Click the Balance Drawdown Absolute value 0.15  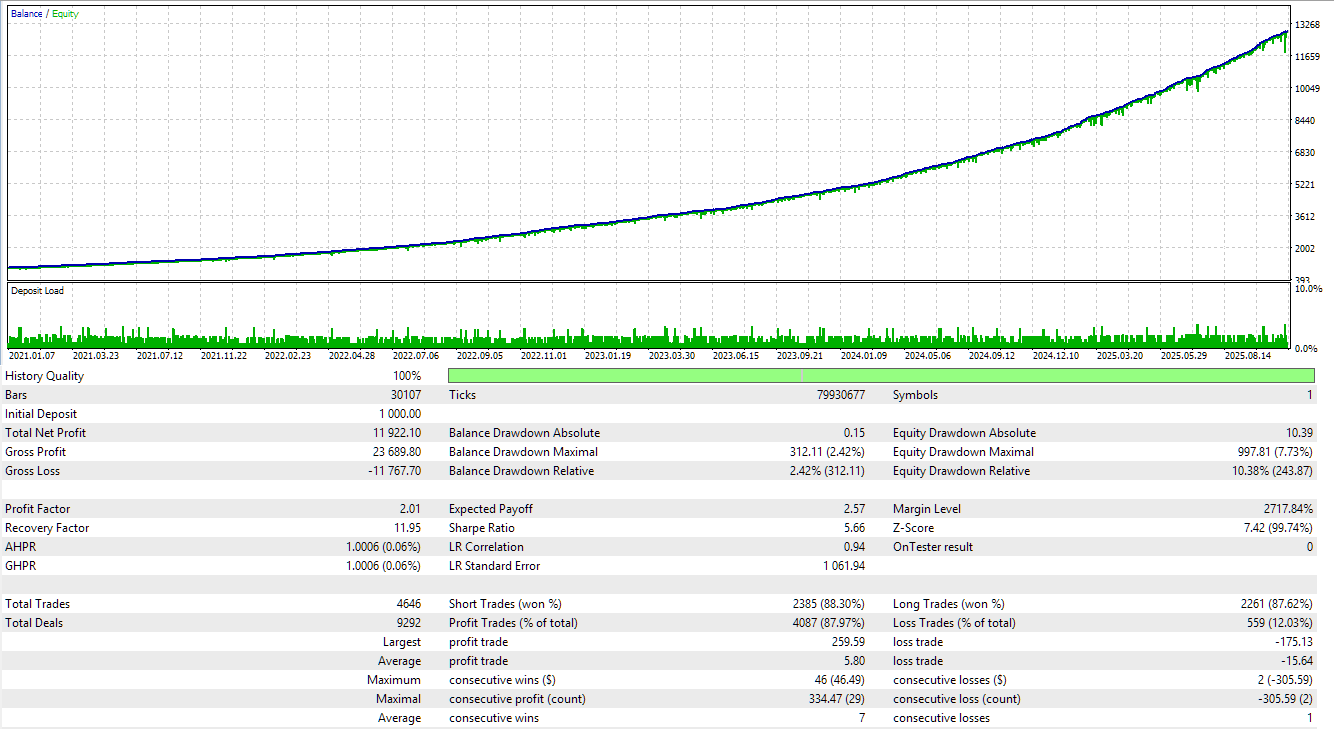click(854, 433)
